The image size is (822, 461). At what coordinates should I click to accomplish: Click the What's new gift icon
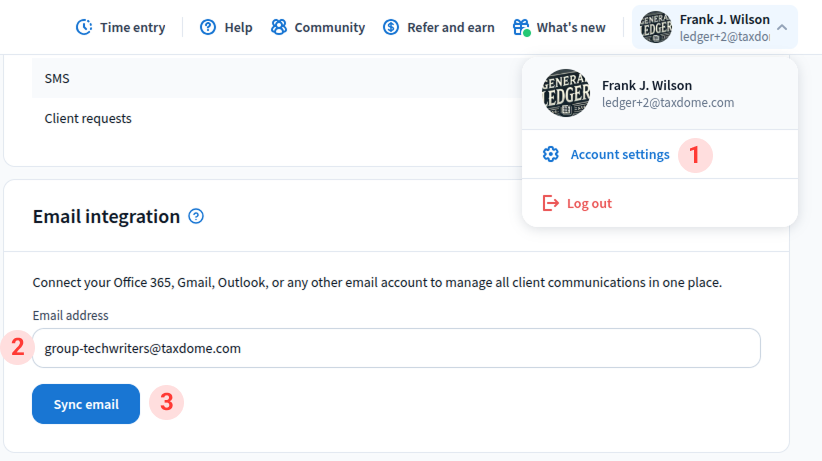(x=521, y=27)
